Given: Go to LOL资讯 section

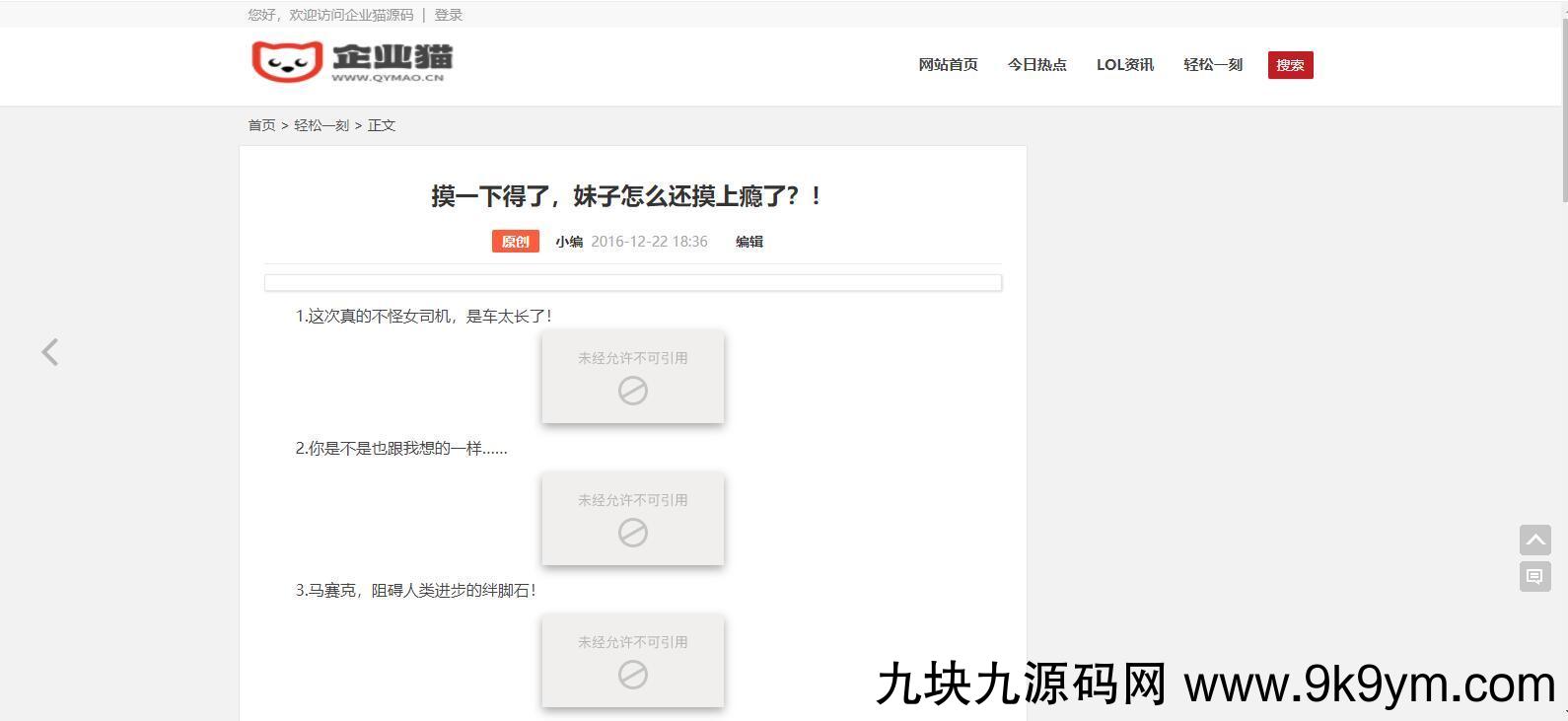Looking at the screenshot, I should pyautogui.click(x=1124, y=65).
